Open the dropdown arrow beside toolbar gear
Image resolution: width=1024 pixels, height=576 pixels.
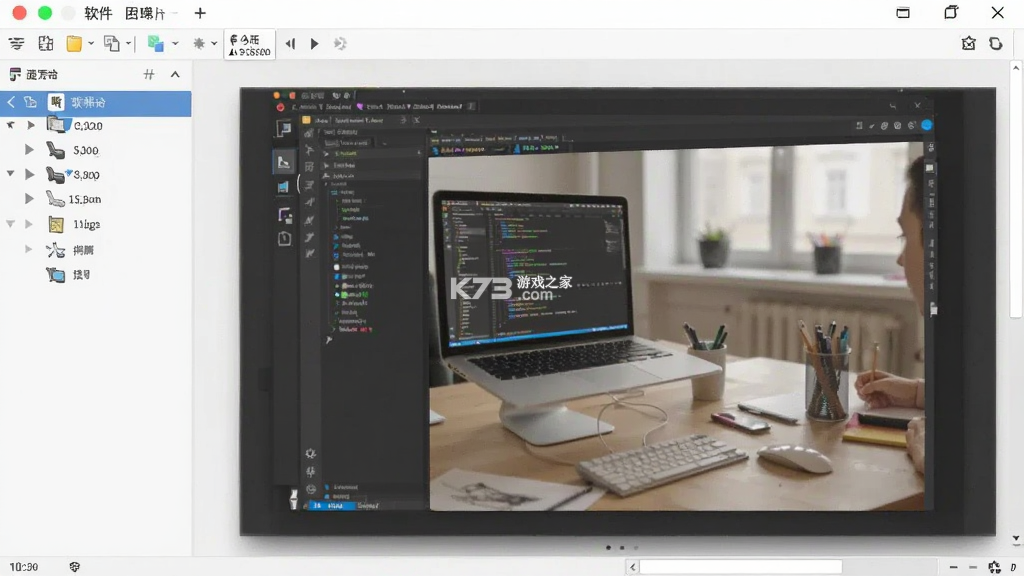point(214,44)
